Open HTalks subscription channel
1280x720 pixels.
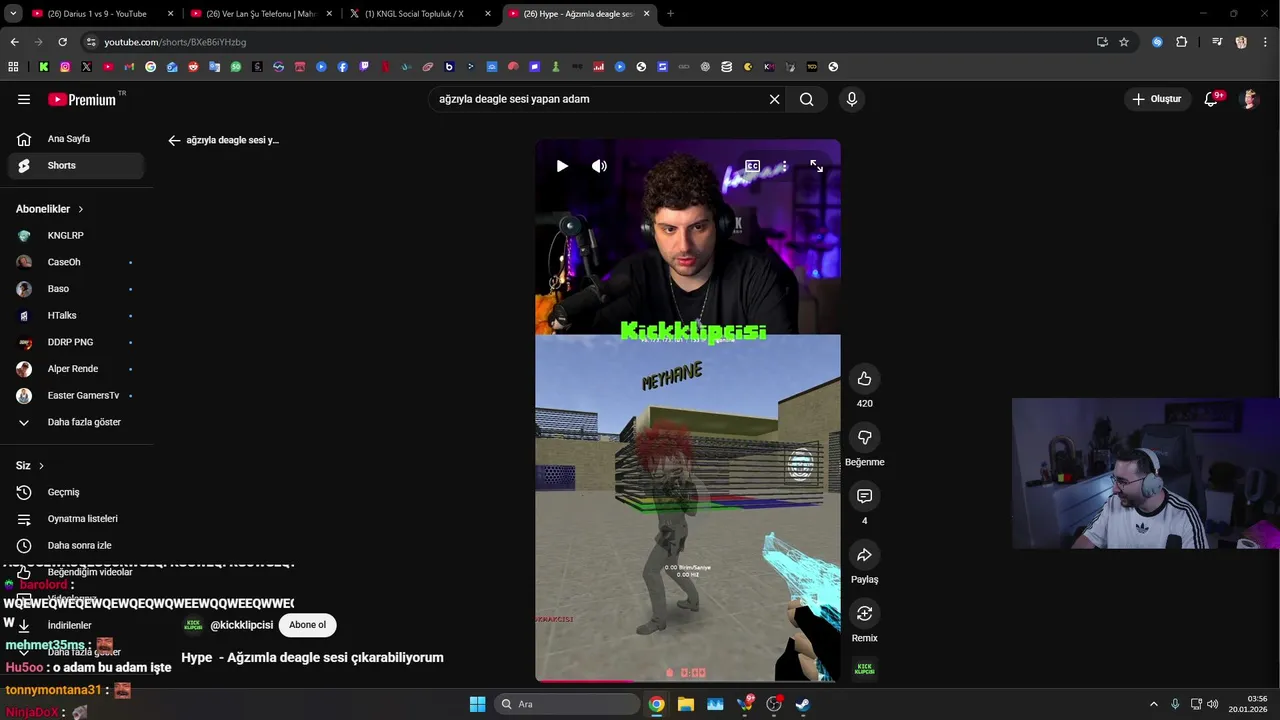[76, 316]
